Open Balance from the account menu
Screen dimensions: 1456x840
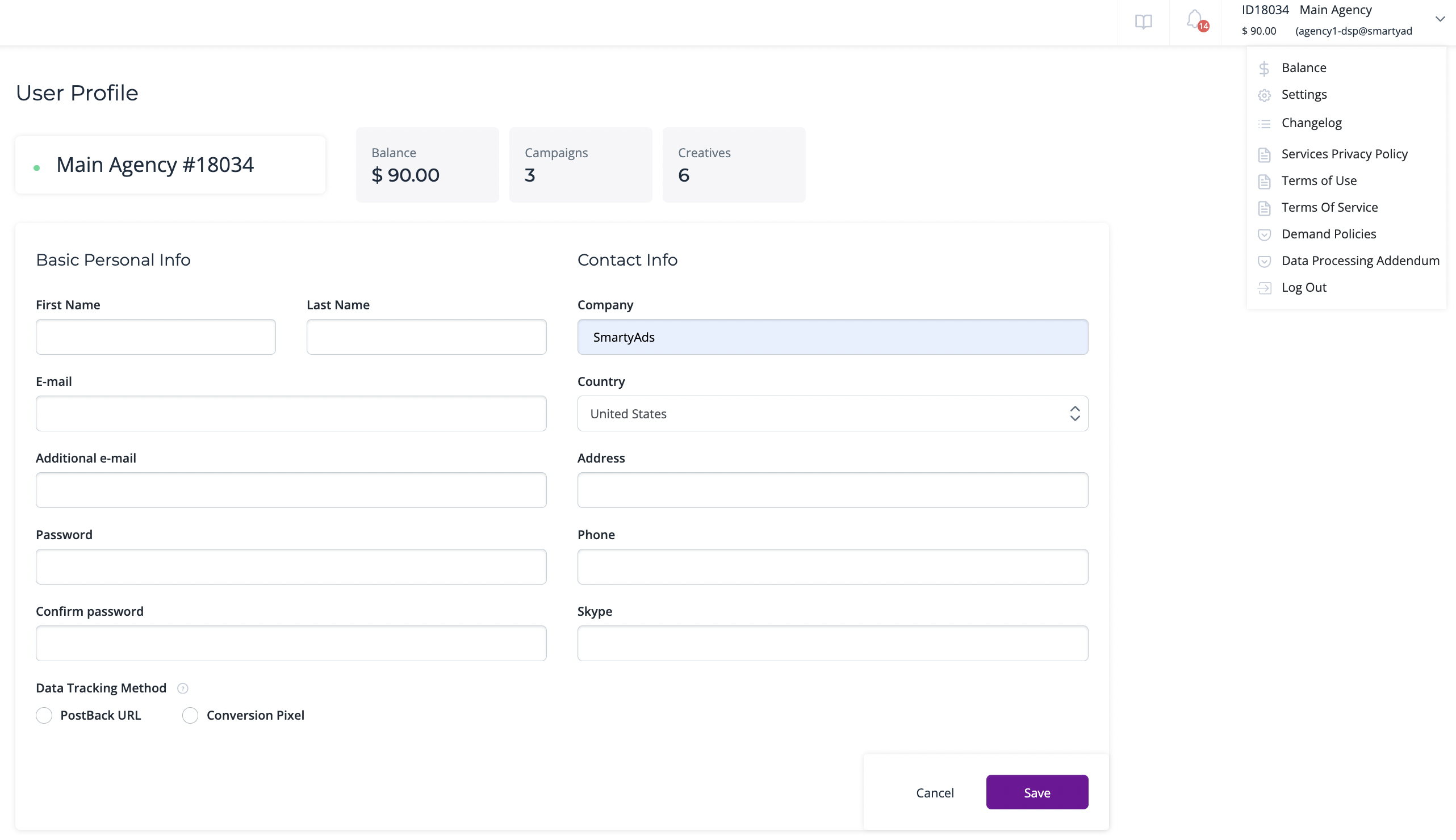click(x=1303, y=68)
